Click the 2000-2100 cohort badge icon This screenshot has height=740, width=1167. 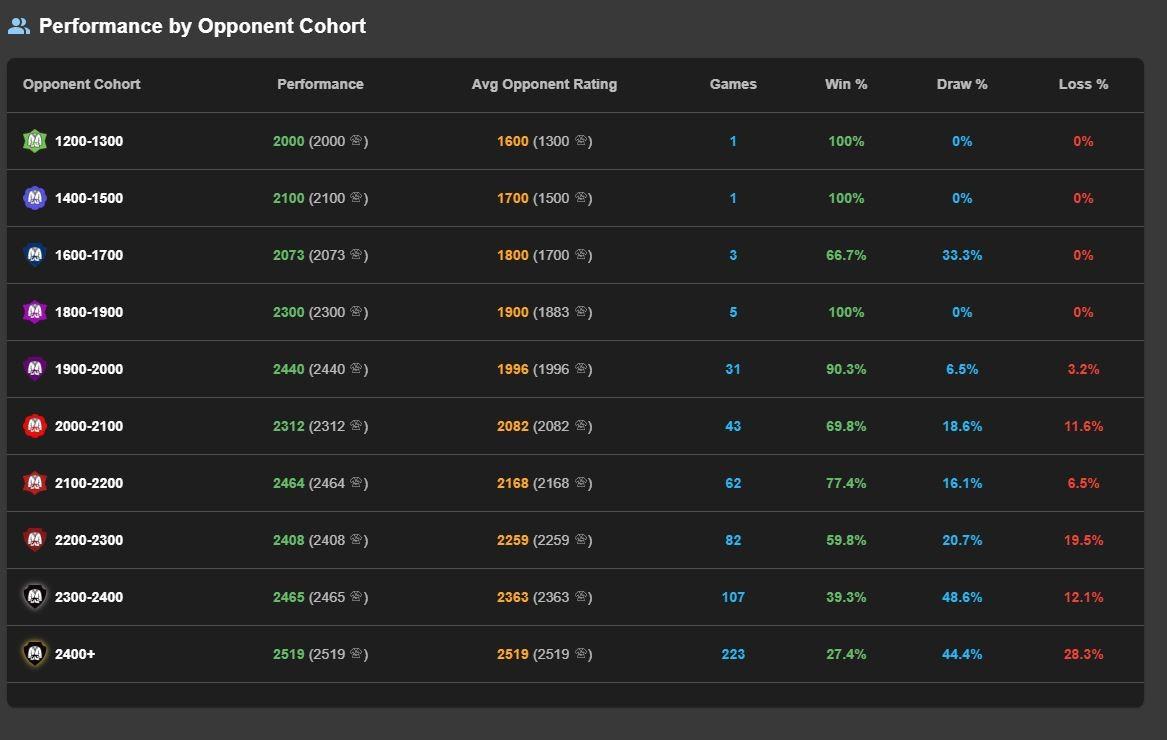click(35, 426)
